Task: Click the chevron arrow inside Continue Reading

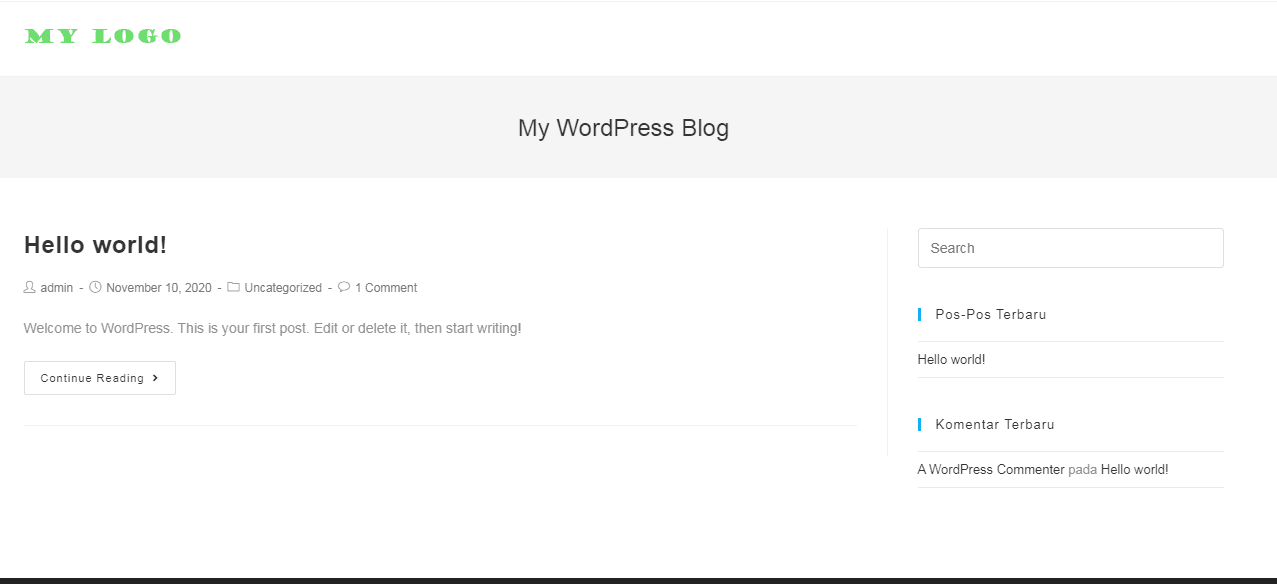Action: click(x=155, y=378)
